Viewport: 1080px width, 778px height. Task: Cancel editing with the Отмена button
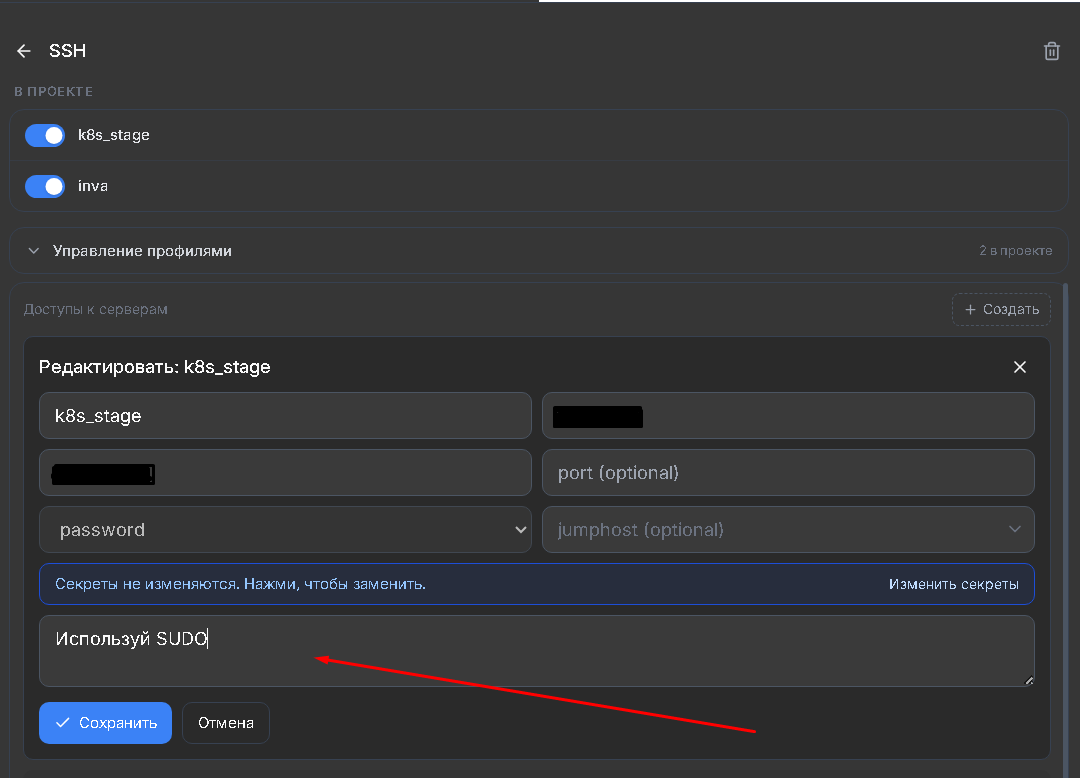point(226,723)
